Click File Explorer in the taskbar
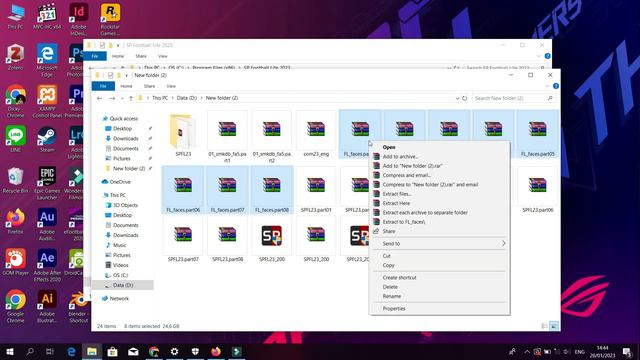 (92, 351)
